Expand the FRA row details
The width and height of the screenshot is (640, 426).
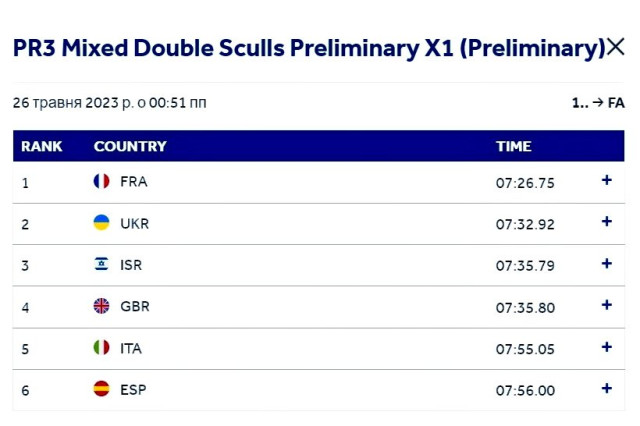point(606,181)
